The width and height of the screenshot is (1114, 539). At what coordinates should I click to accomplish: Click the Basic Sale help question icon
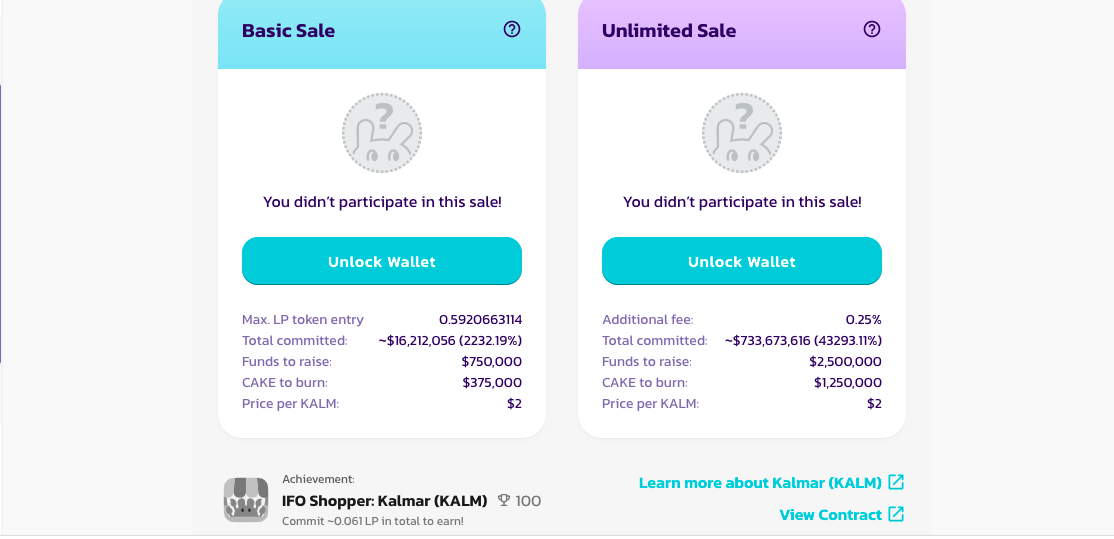tap(512, 29)
